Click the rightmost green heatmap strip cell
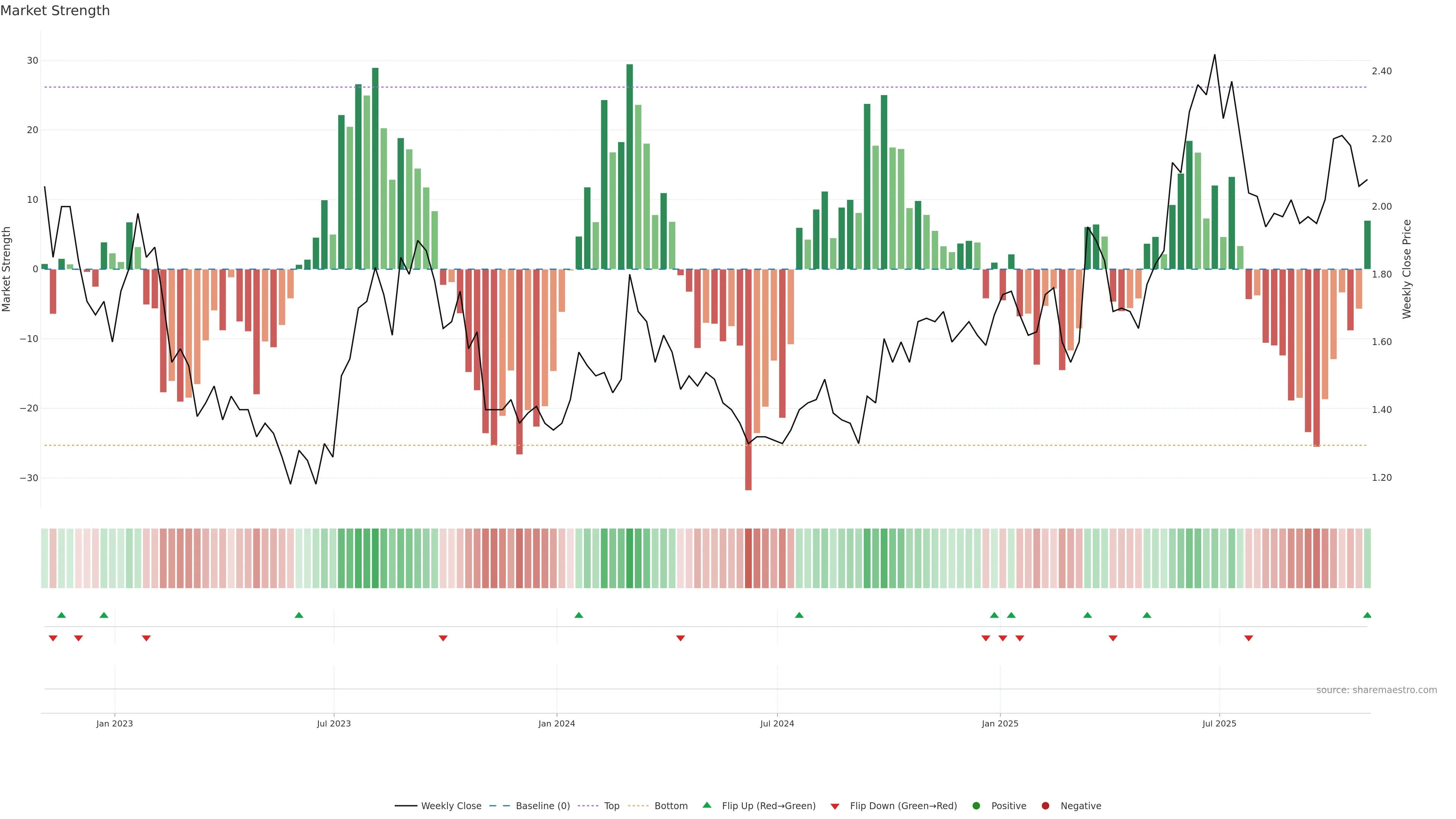The width and height of the screenshot is (1456, 819). (1367, 558)
